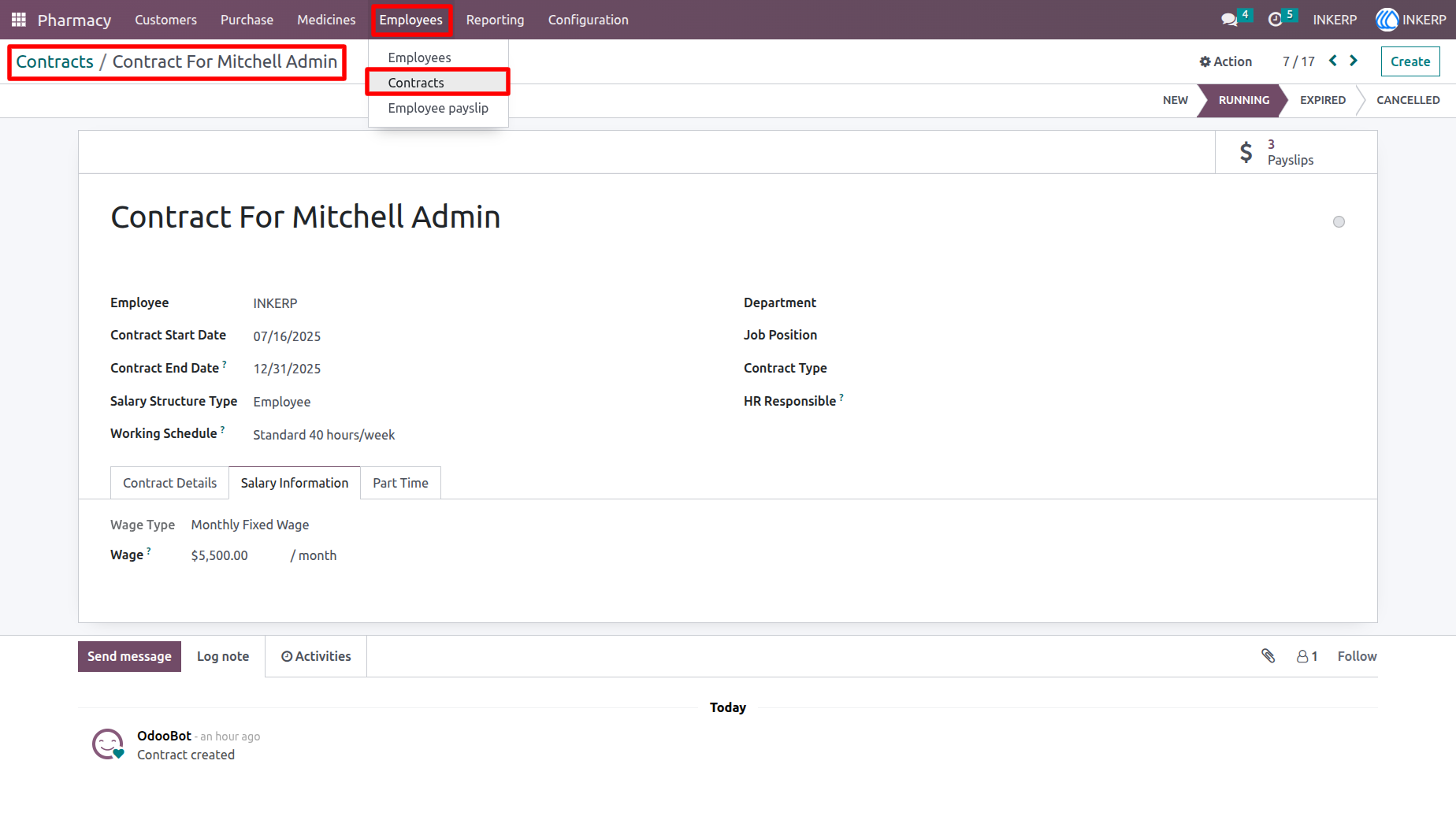Open the Employees top menu

[411, 20]
